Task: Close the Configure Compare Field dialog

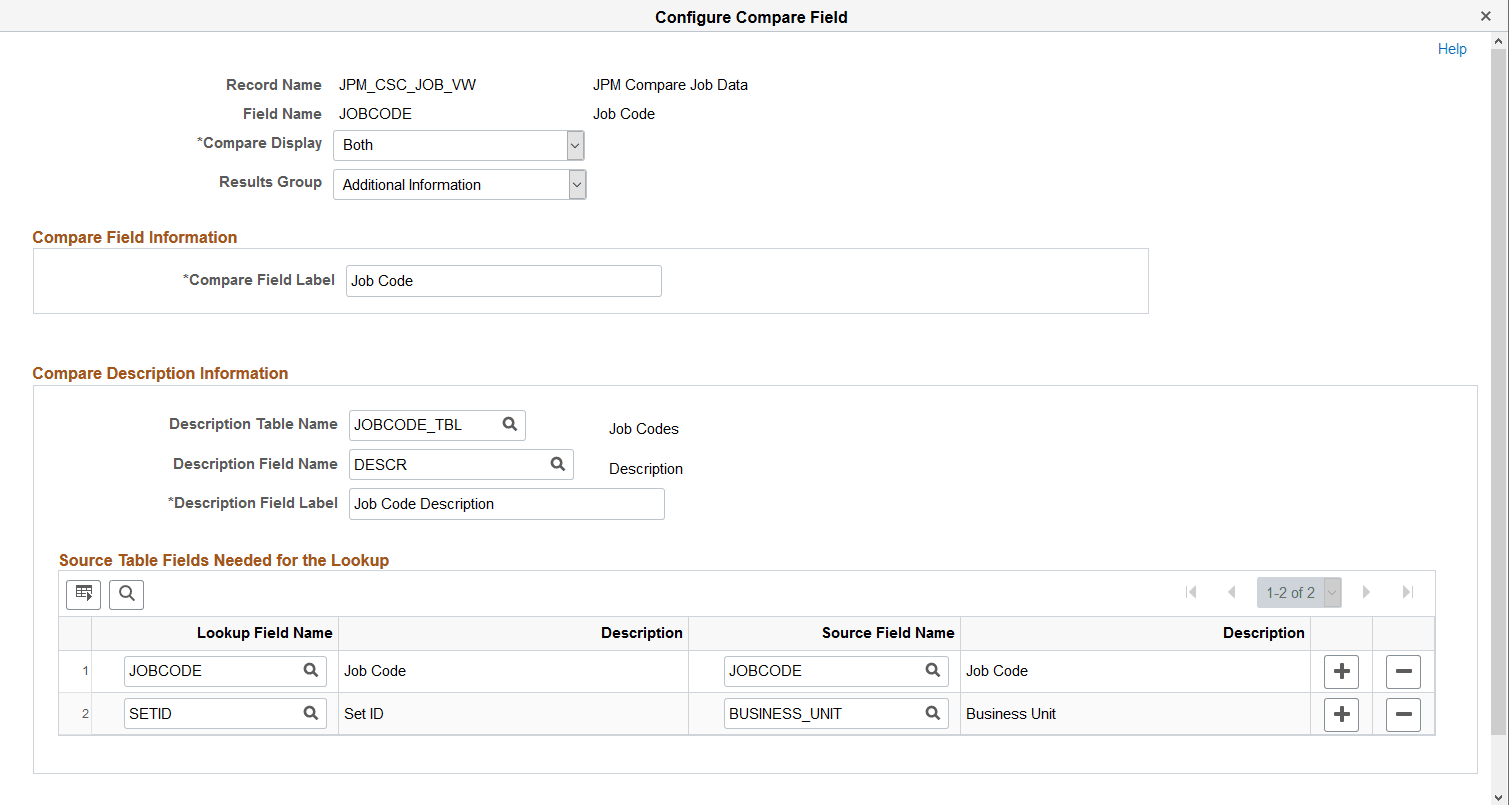Action: pyautogui.click(x=1488, y=15)
